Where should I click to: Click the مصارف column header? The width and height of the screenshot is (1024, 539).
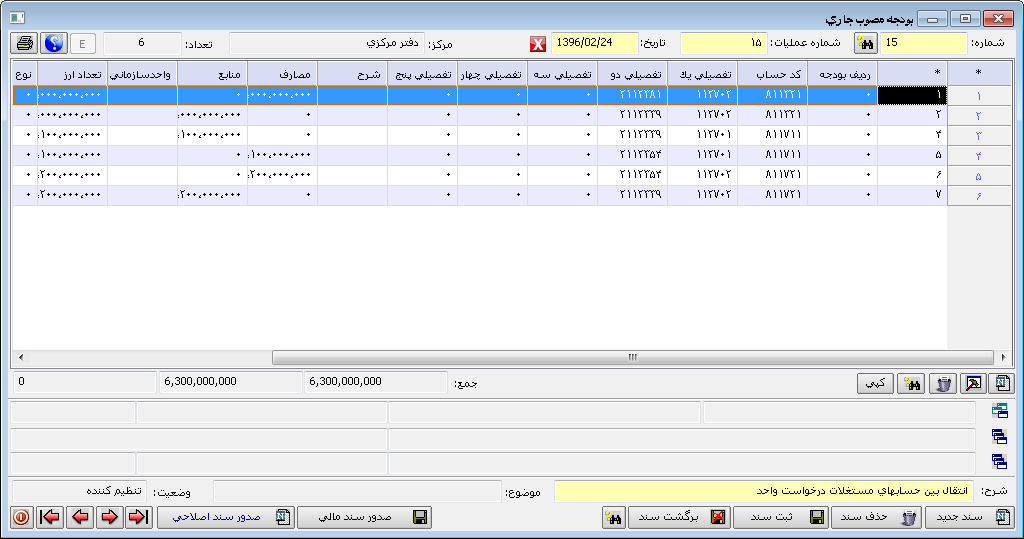click(x=283, y=74)
